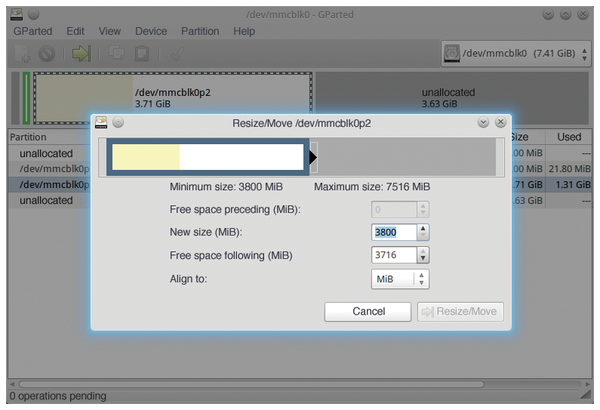600x410 pixels.
Task: Increase New size with up arrow
Action: [x=423, y=229]
